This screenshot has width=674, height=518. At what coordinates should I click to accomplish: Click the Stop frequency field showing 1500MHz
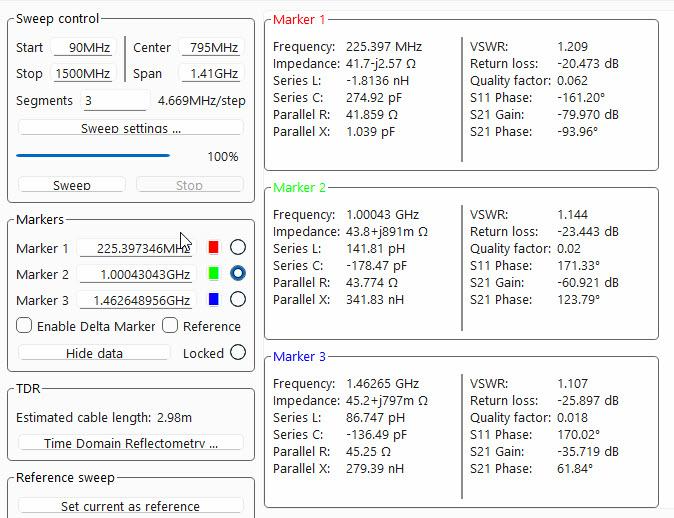[83, 74]
